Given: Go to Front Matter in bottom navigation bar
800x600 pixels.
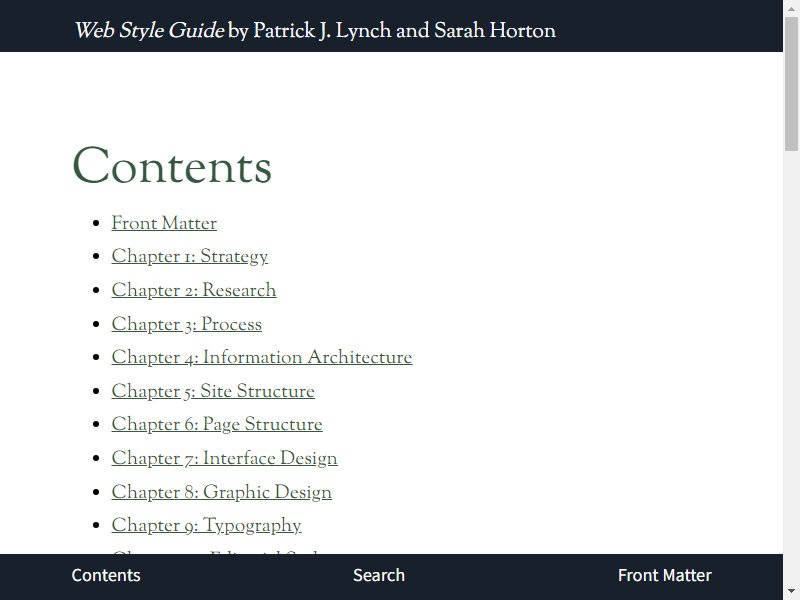Looking at the screenshot, I should click(x=664, y=575).
